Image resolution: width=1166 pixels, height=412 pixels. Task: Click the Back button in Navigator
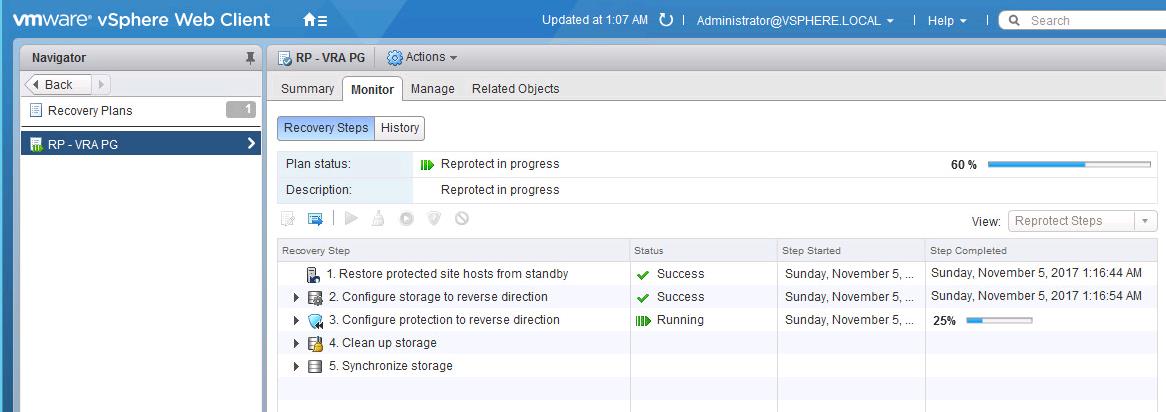pyautogui.click(x=58, y=85)
